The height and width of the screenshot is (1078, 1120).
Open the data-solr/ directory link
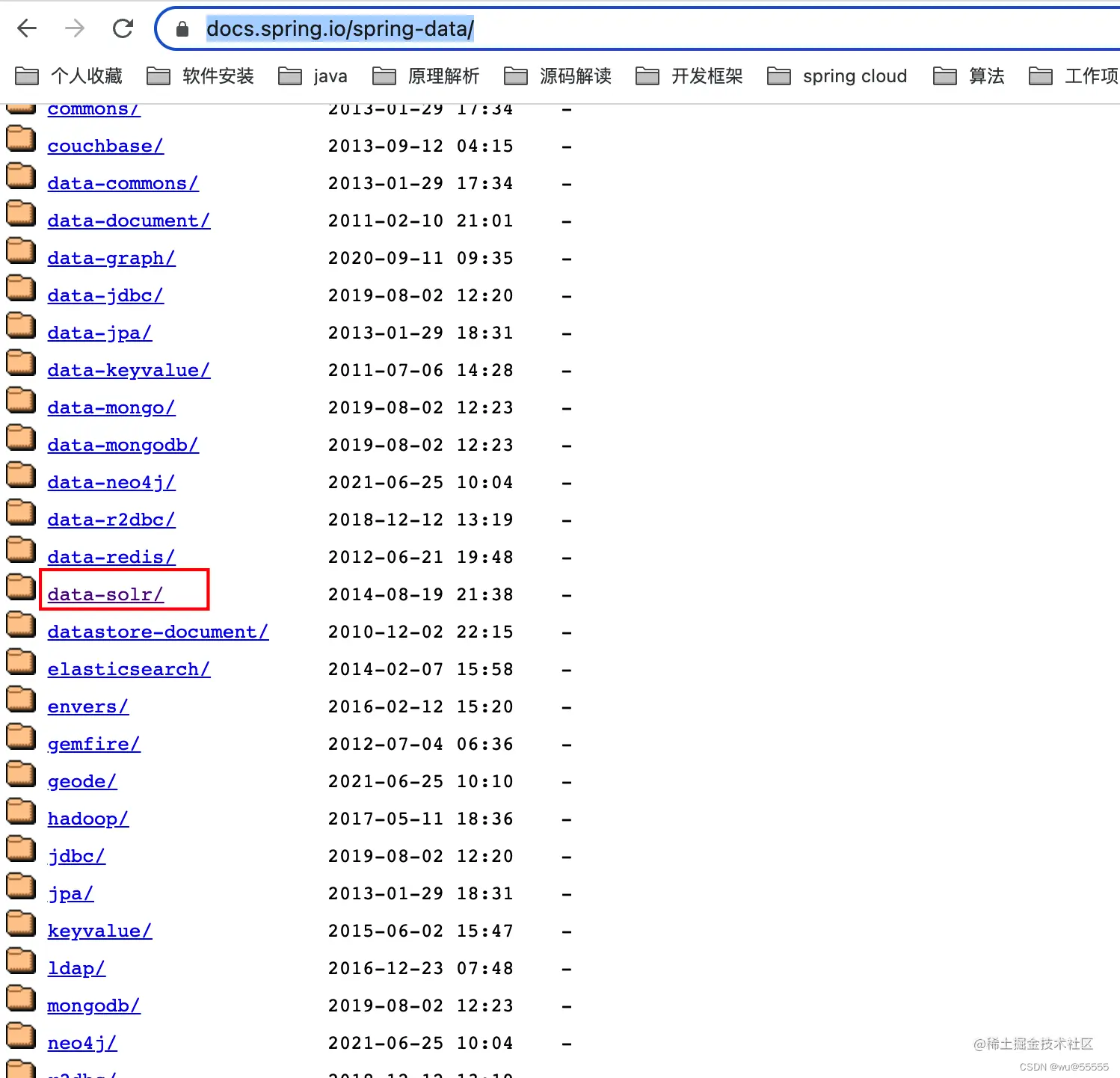[105, 594]
